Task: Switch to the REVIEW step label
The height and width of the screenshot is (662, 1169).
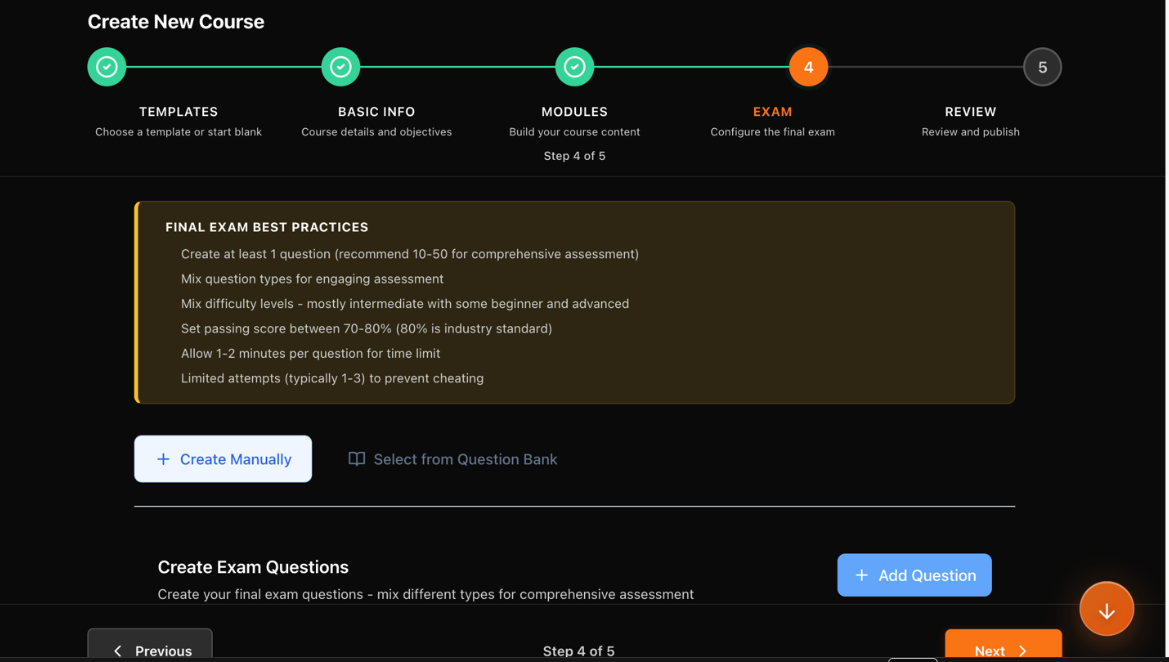Action: click(970, 111)
